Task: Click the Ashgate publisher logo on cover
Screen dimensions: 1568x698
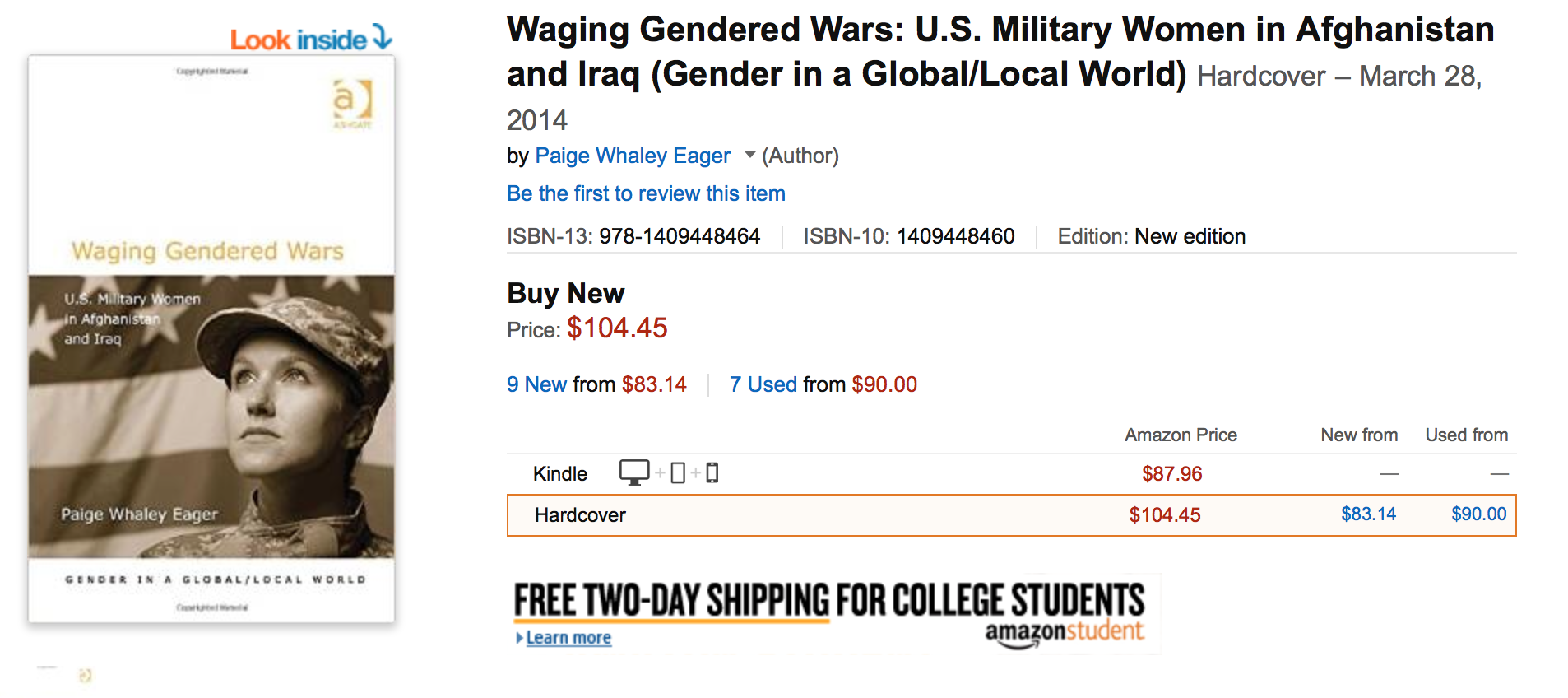Action: [x=352, y=103]
